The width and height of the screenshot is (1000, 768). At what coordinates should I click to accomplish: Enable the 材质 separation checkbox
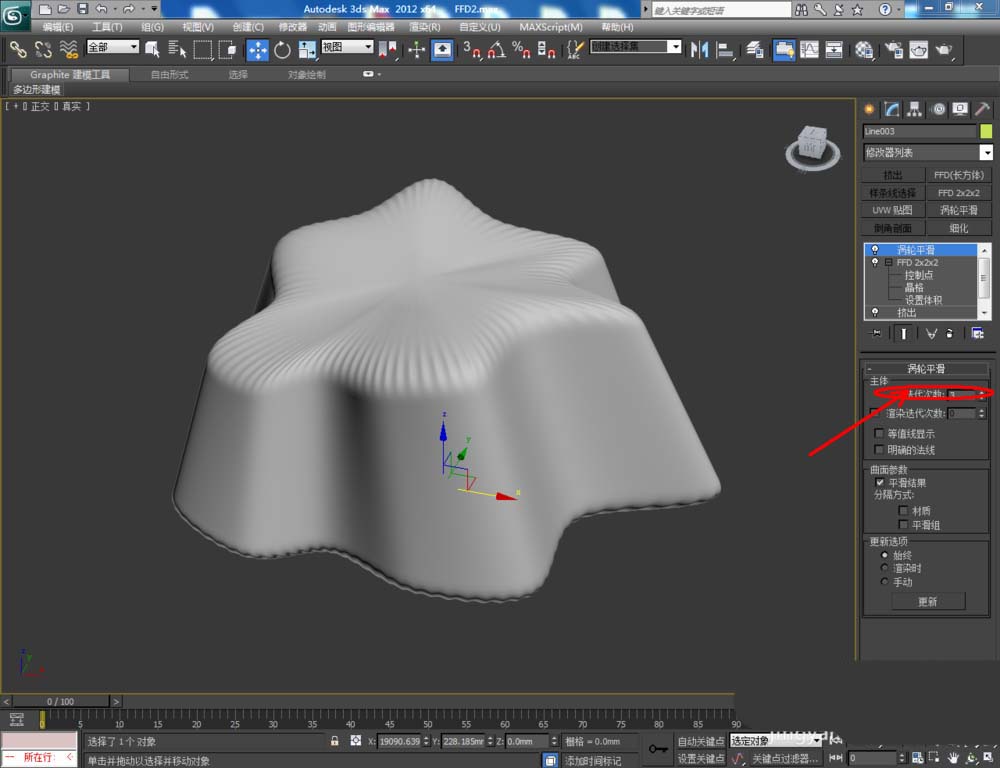point(903,510)
